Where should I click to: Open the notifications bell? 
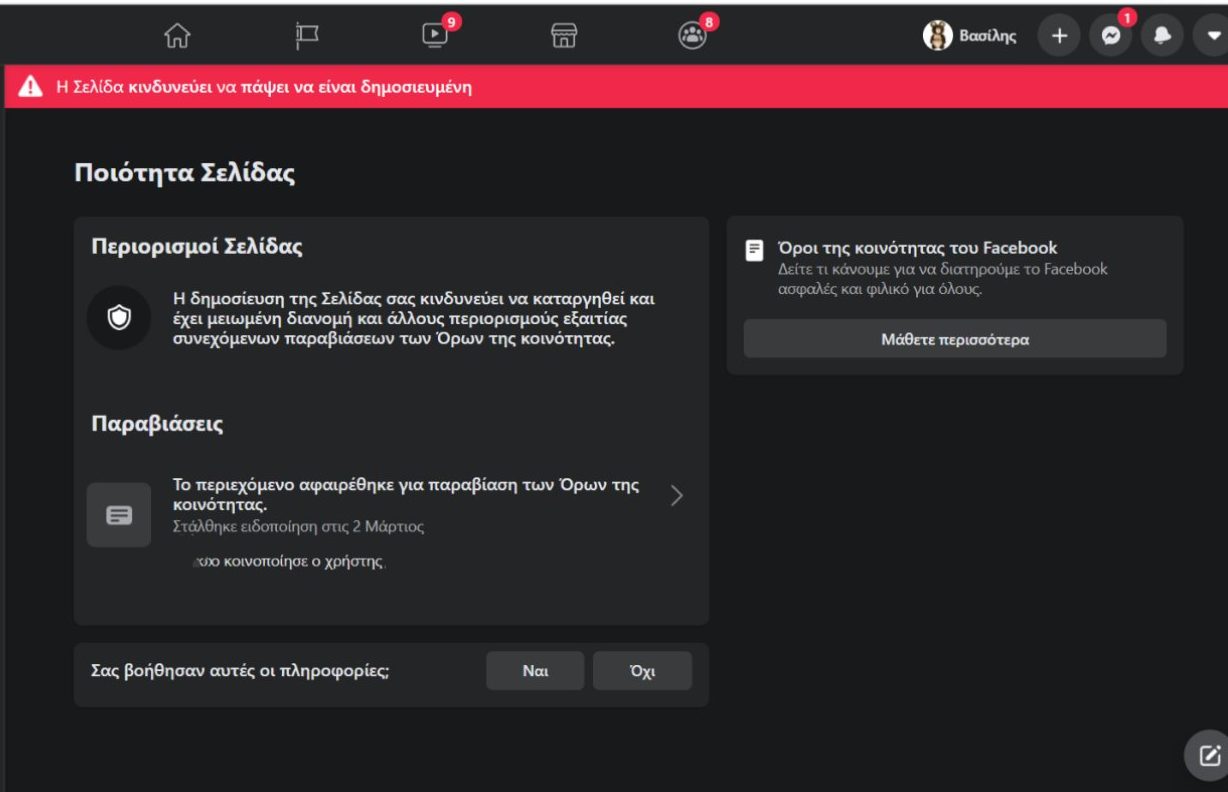[1162, 36]
